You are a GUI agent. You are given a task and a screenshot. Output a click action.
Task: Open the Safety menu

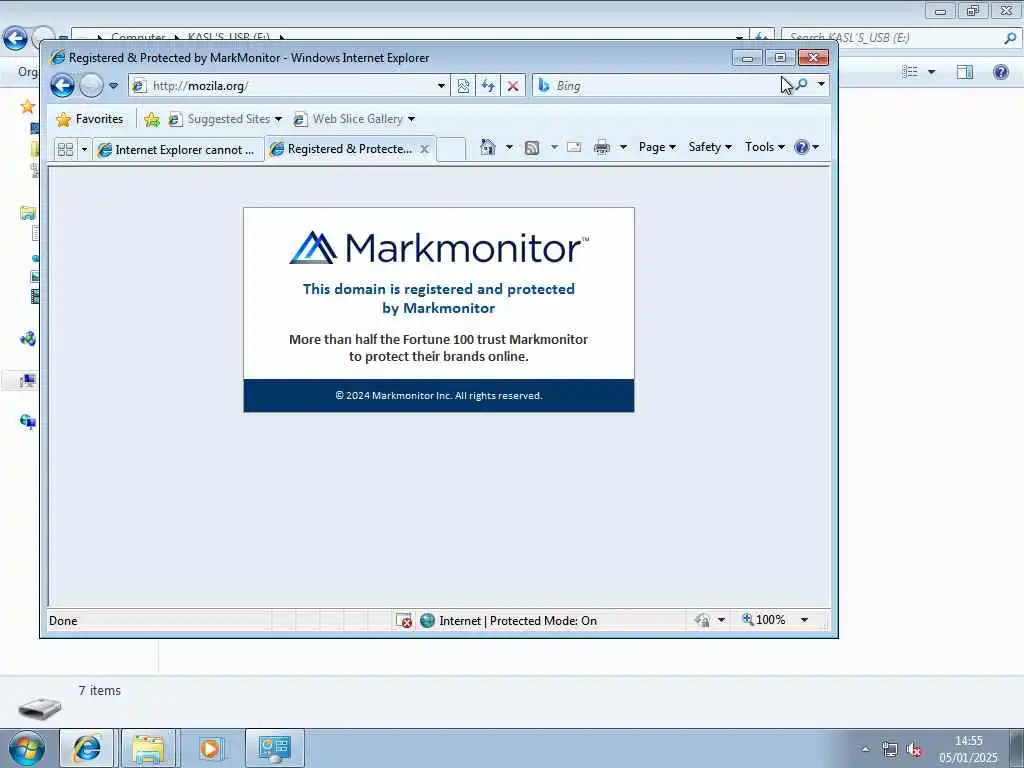[x=710, y=147]
